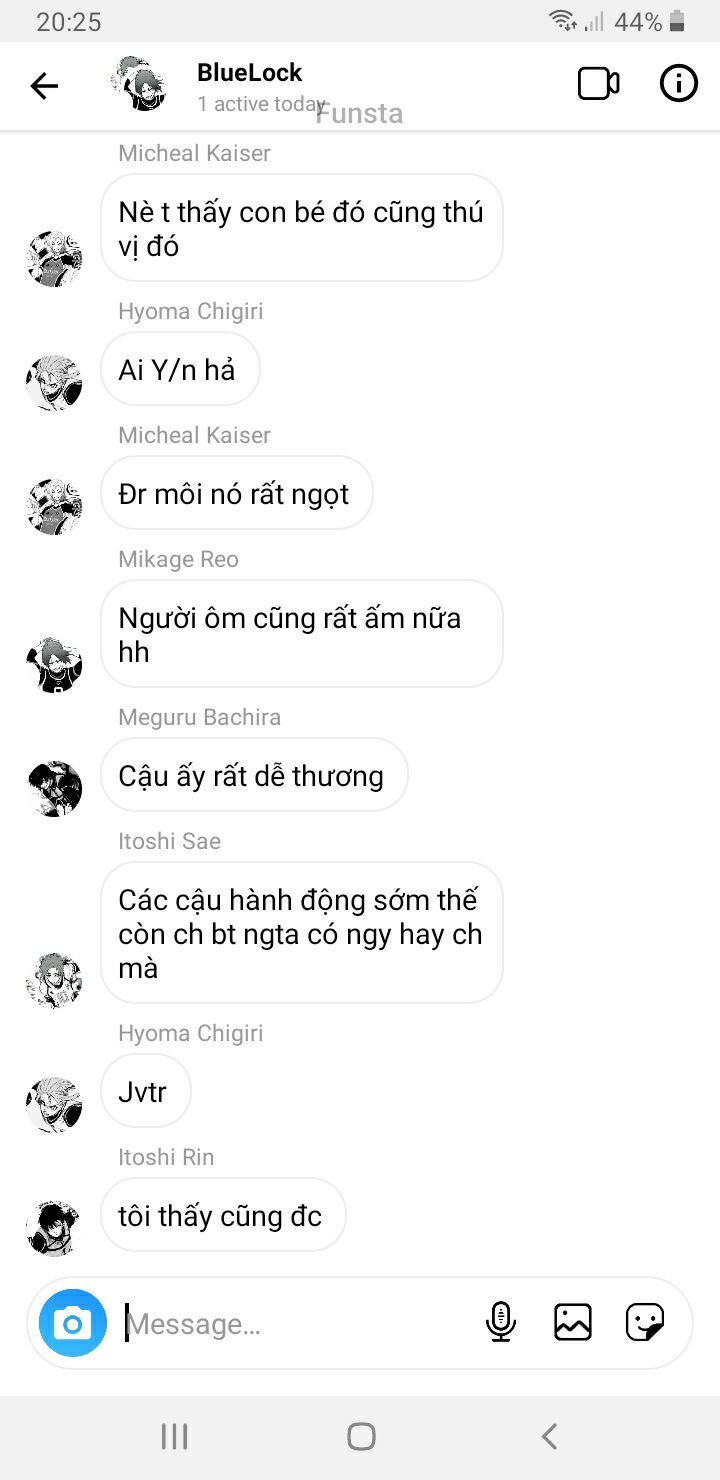
Task: Select the 'tôi thấy cũng đc' message
Action: (223, 1215)
